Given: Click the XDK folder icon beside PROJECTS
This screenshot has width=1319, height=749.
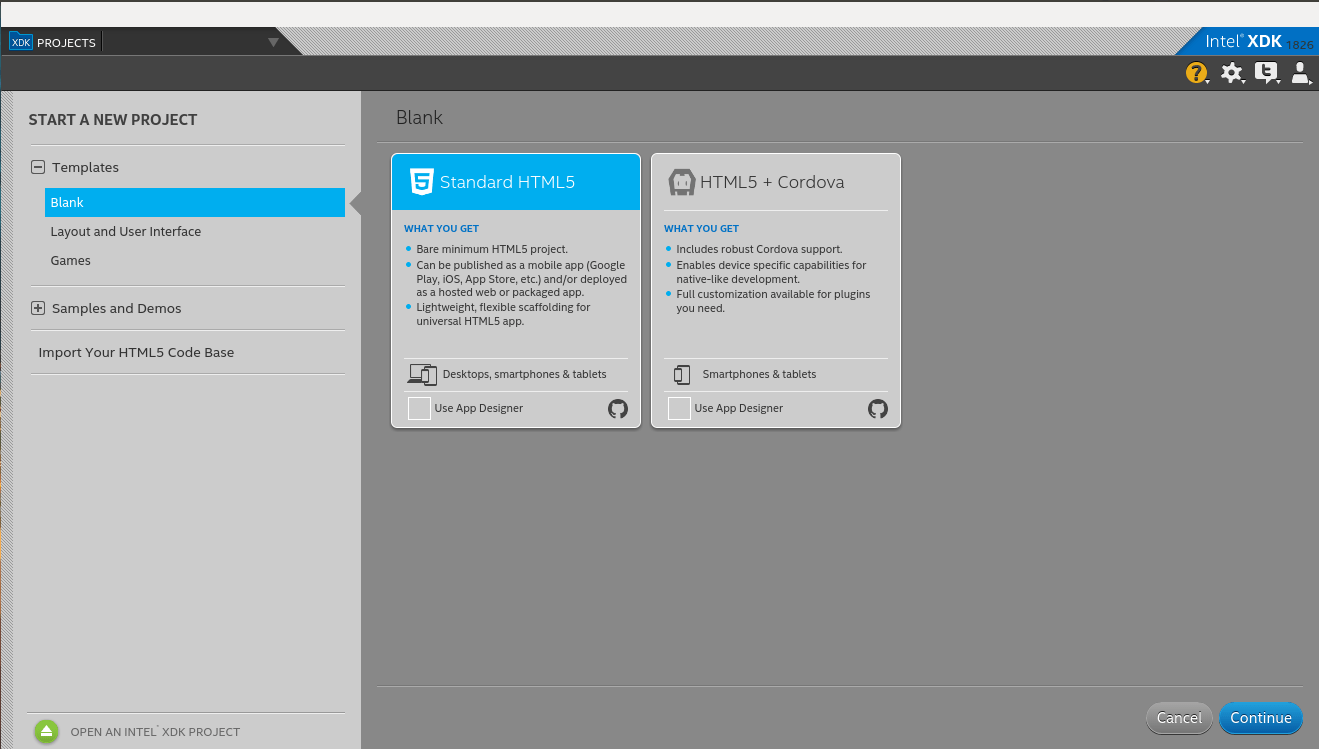Looking at the screenshot, I should pyautogui.click(x=20, y=42).
